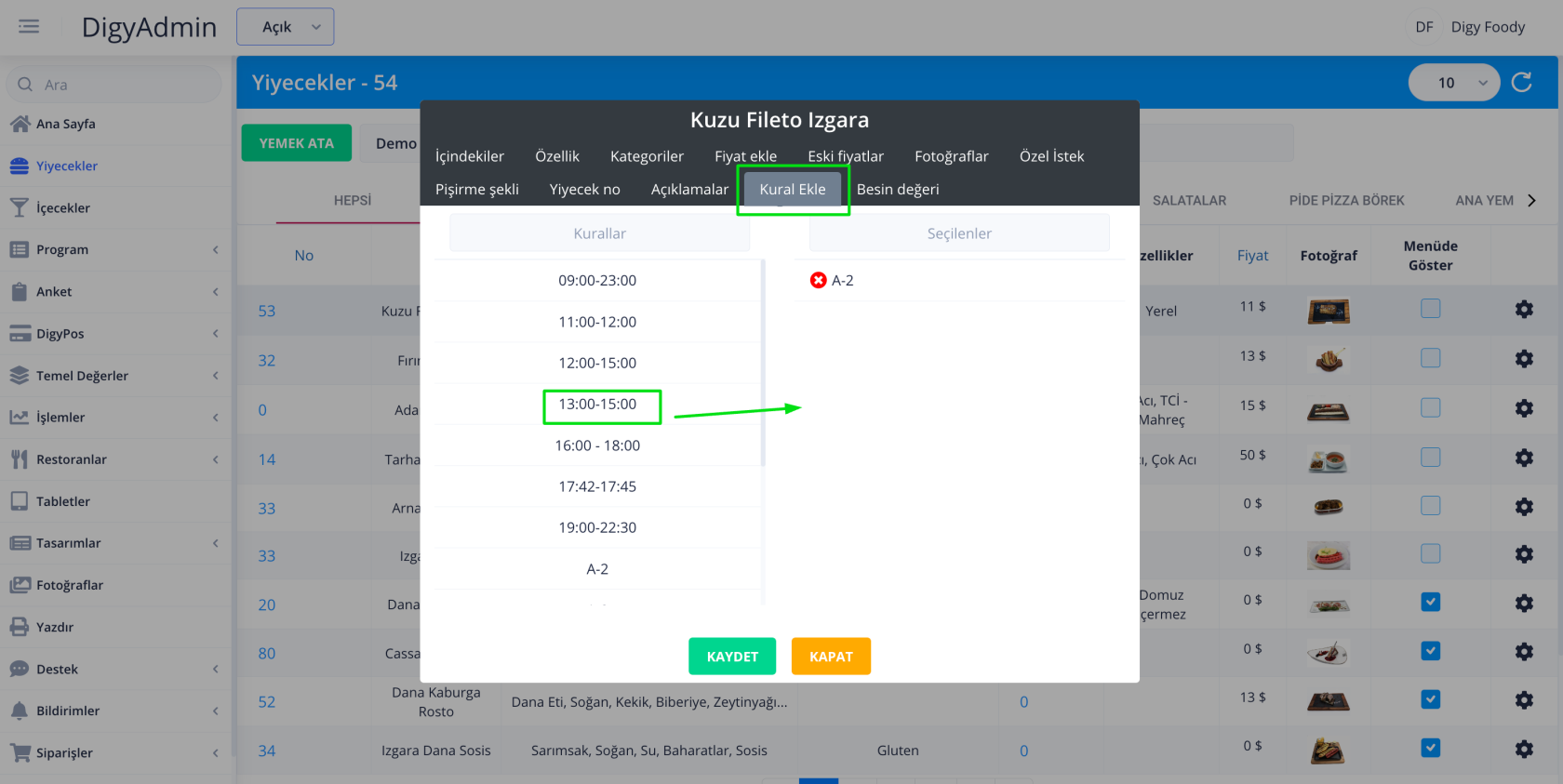Check Menüde Göster for item 53

pos(1430,309)
